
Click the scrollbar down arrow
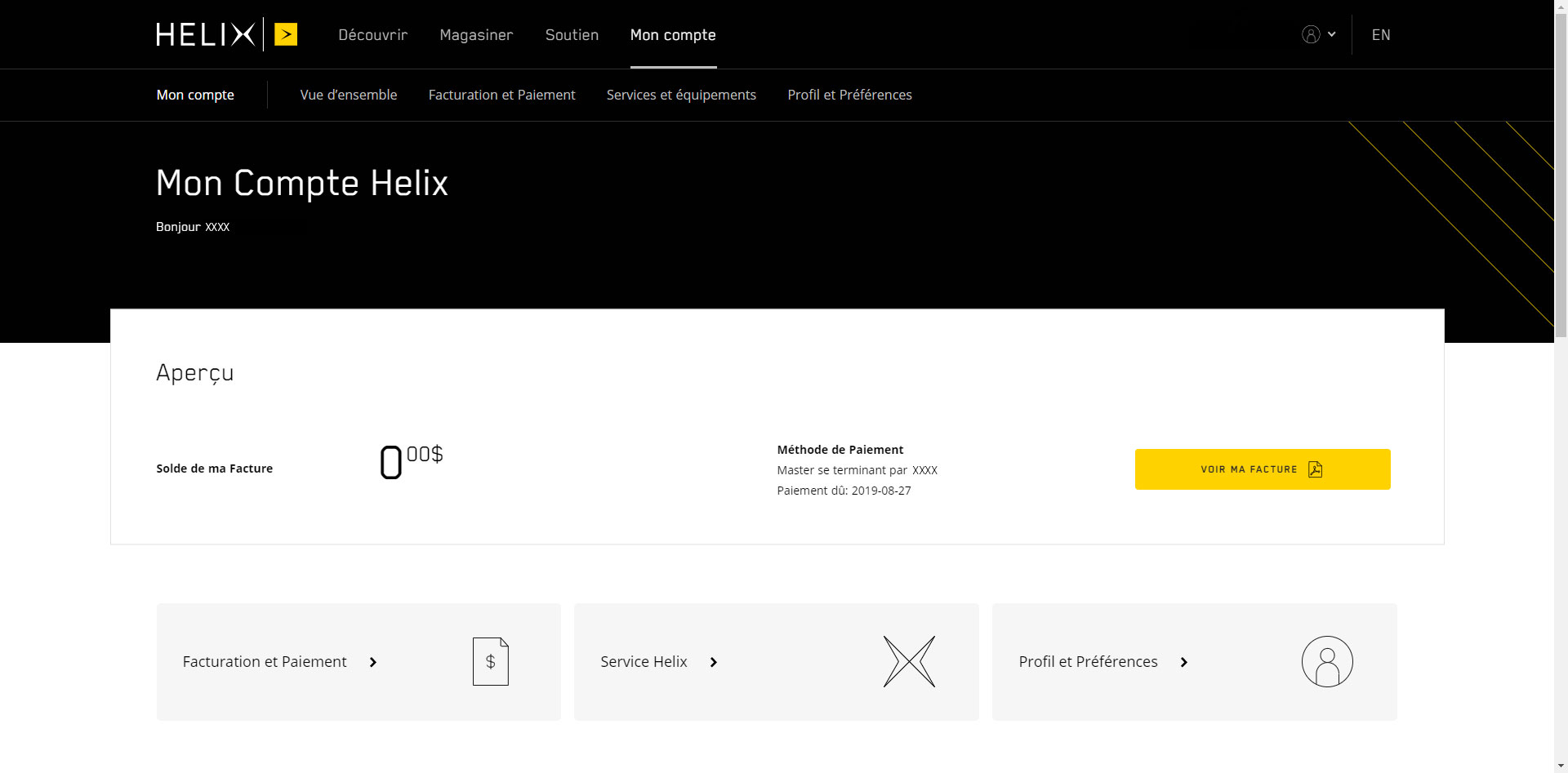pyautogui.click(x=1561, y=766)
